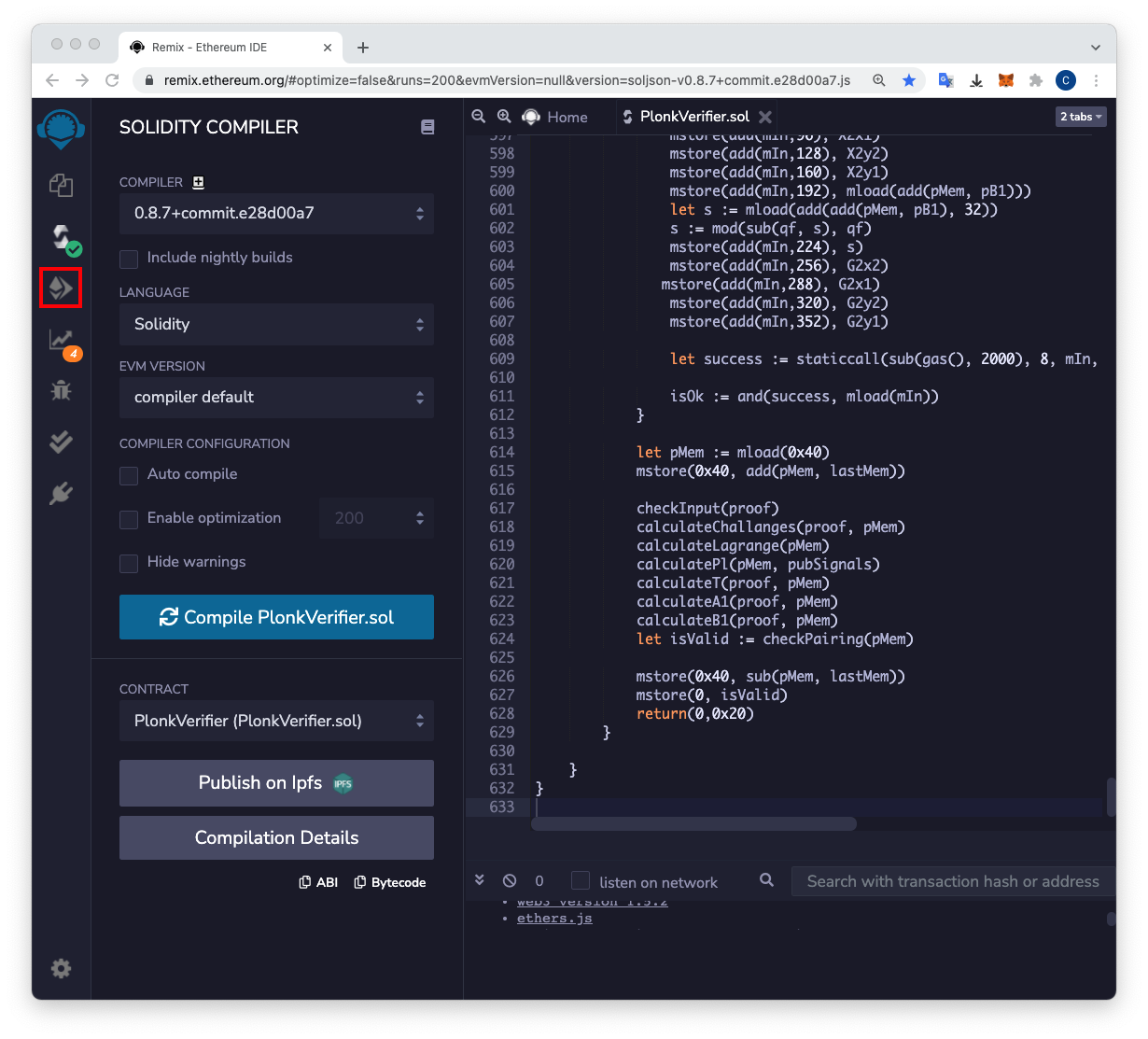This screenshot has width=1148, height=1039.
Task: Click line number 609 in gutter
Action: point(501,359)
